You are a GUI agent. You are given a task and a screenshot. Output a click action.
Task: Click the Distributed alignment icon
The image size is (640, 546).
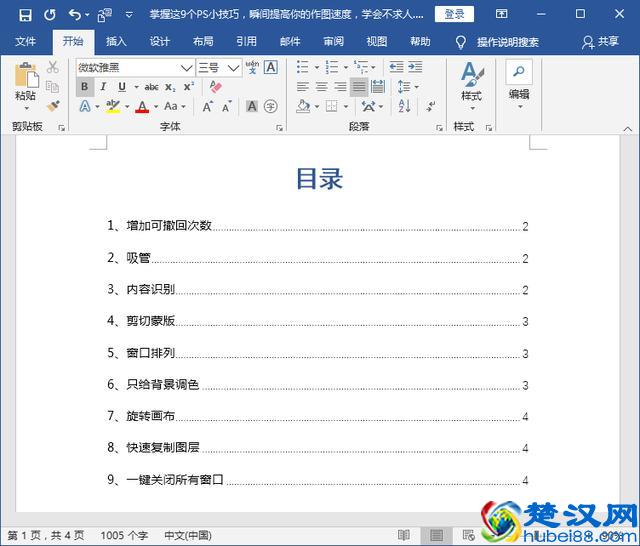pos(378,87)
